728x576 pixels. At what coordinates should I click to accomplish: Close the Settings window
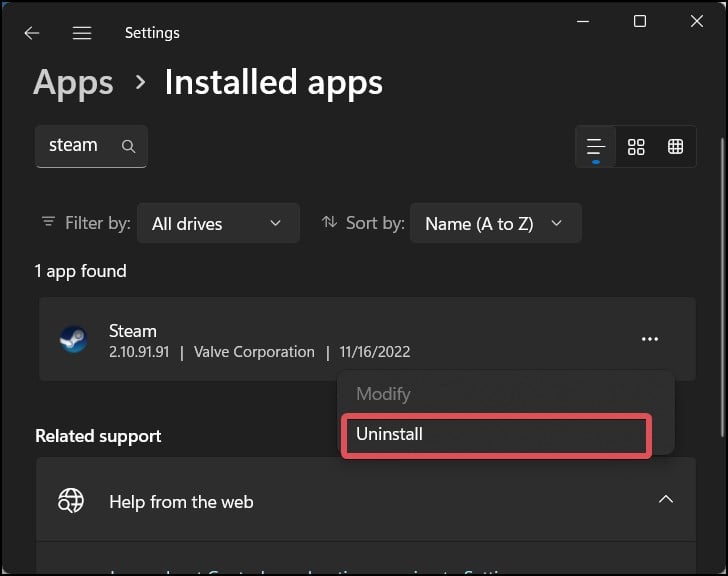[x=696, y=21]
